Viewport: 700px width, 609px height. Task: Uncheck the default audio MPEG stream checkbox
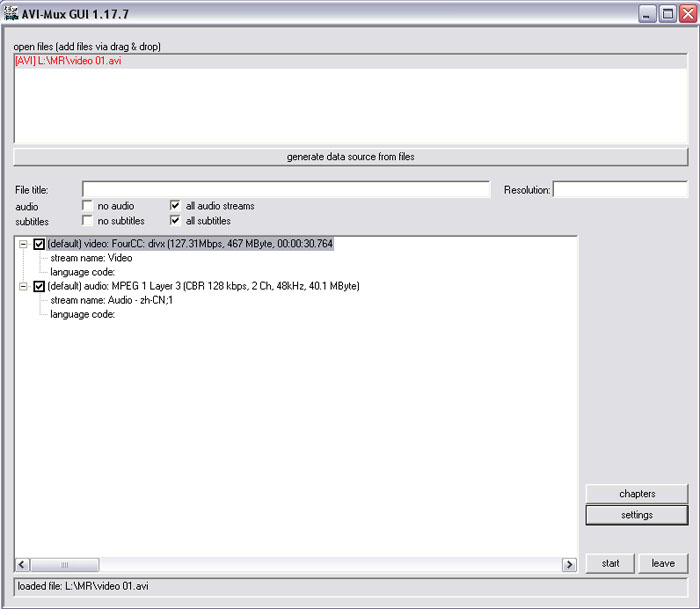pos(39,286)
